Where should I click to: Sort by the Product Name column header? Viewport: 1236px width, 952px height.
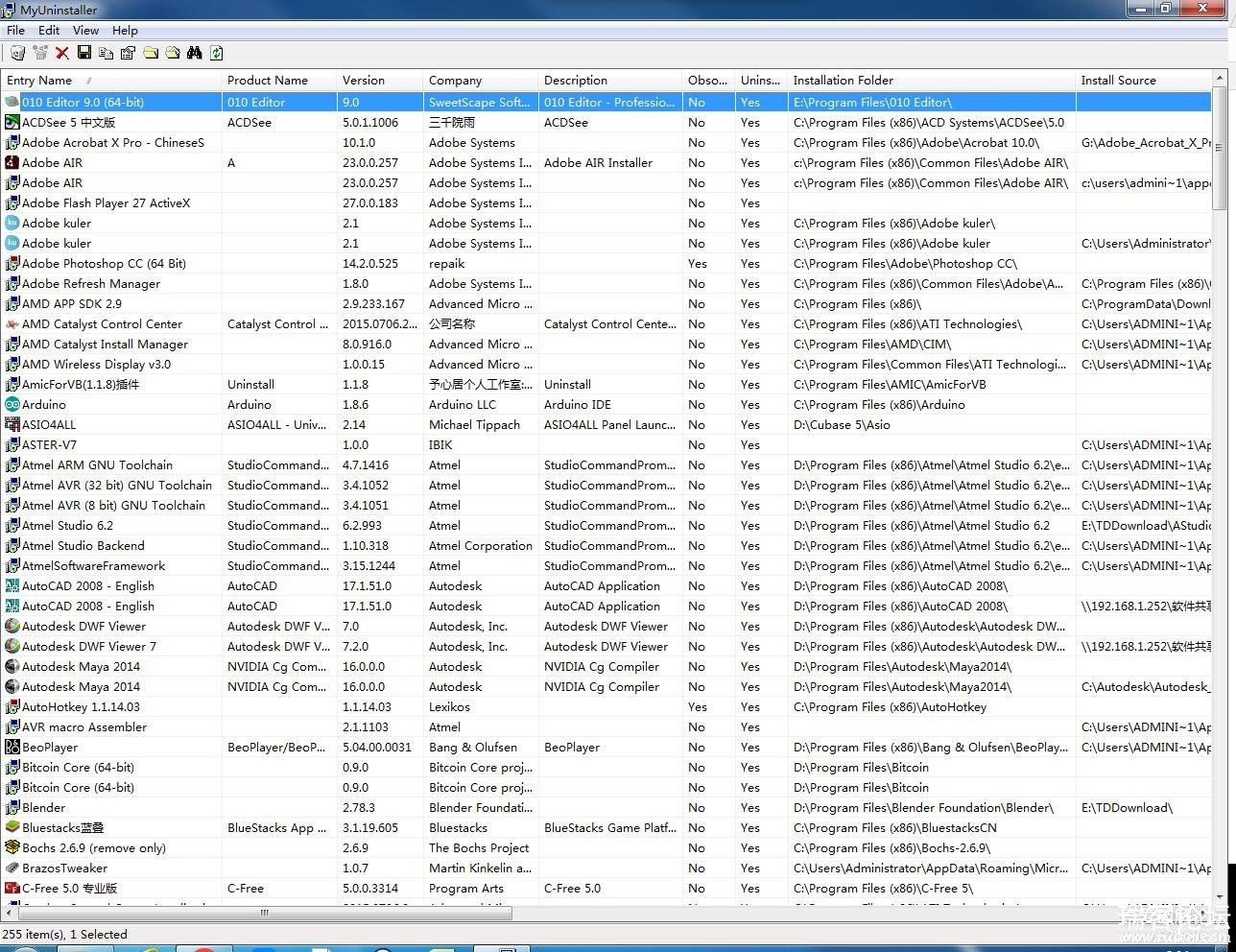279,81
